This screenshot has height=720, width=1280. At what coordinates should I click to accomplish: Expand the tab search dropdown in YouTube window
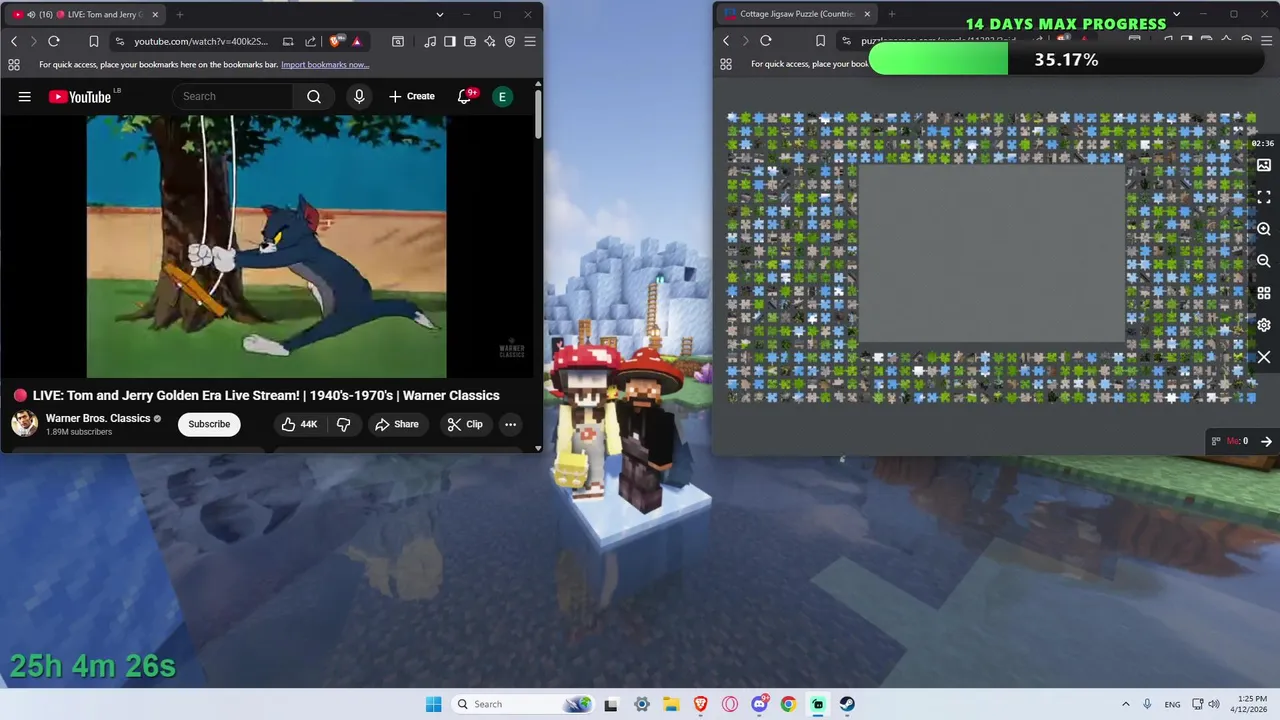[x=440, y=14]
